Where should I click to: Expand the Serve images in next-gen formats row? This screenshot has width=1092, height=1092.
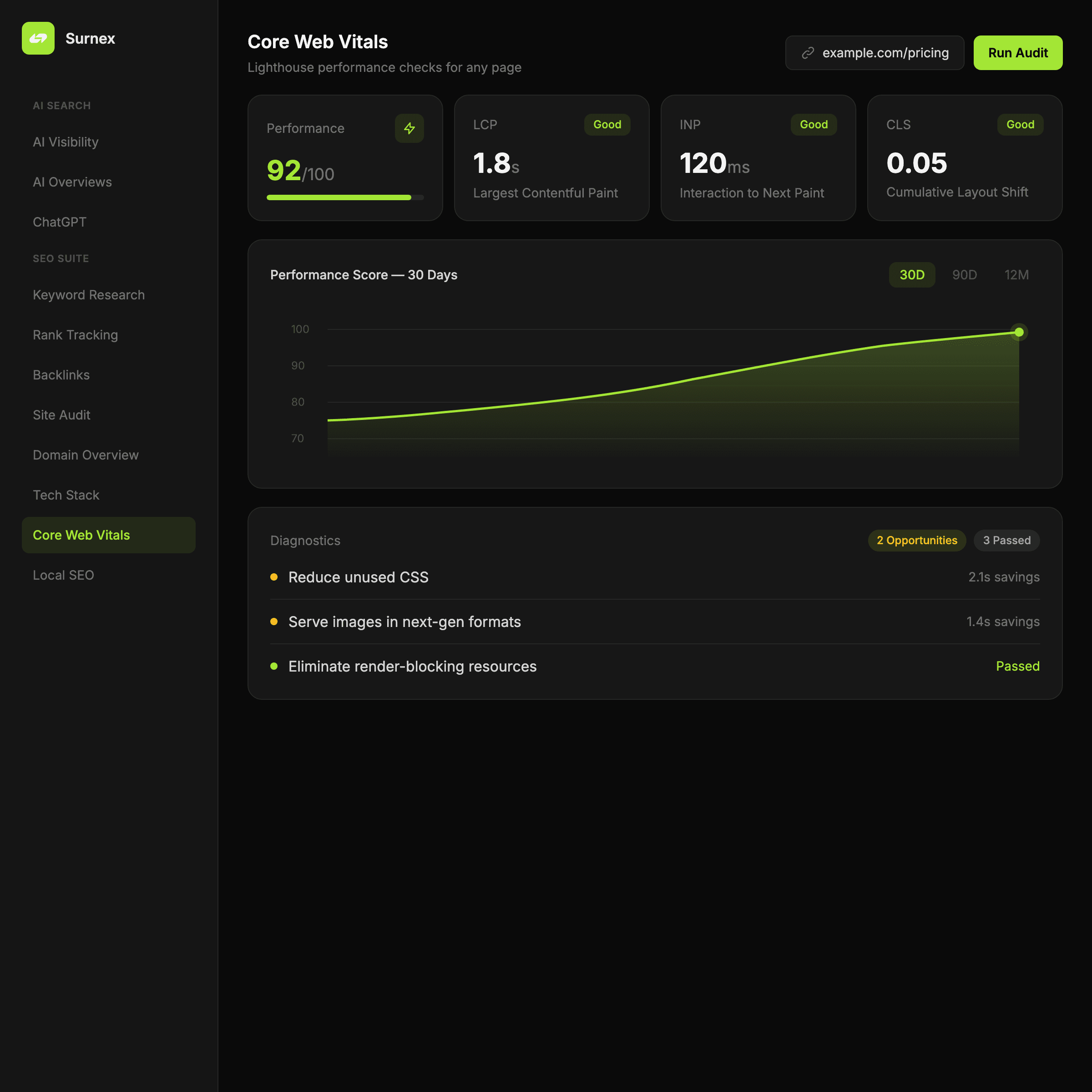coord(404,622)
